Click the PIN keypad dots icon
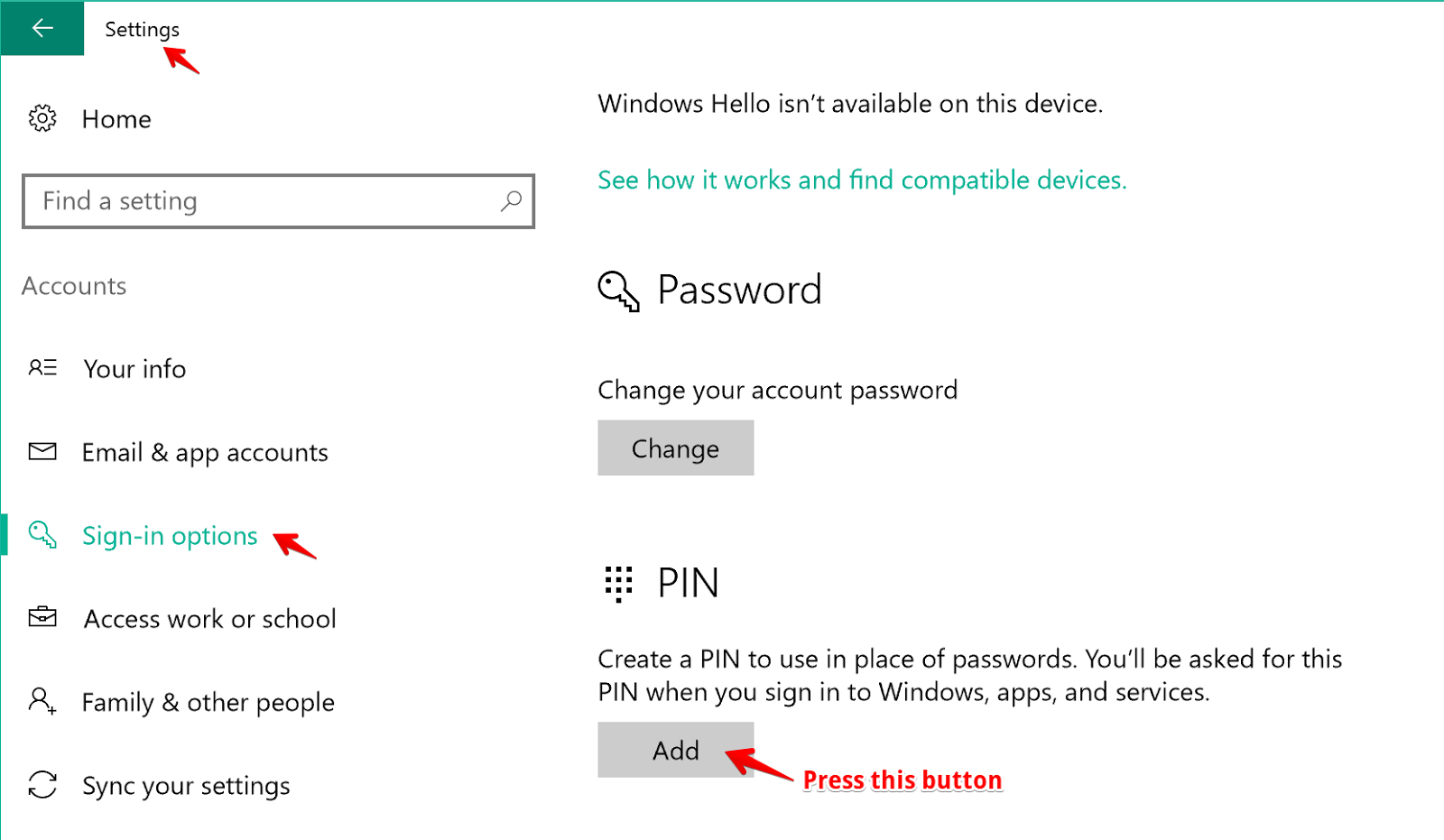The width and height of the screenshot is (1444, 840). [618, 583]
